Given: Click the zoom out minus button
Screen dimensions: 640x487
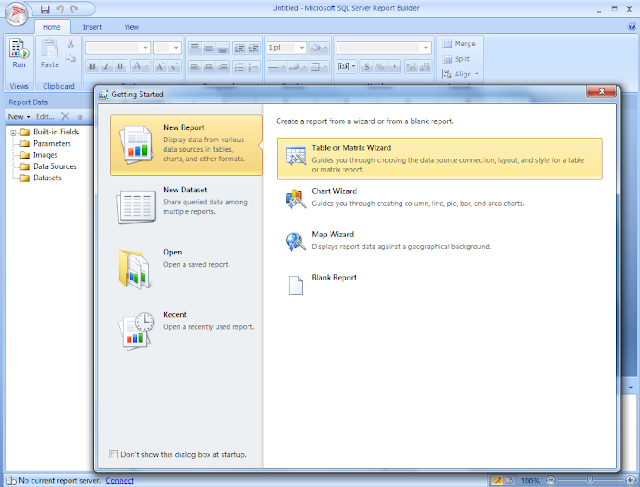Looking at the screenshot, I should (551, 480).
